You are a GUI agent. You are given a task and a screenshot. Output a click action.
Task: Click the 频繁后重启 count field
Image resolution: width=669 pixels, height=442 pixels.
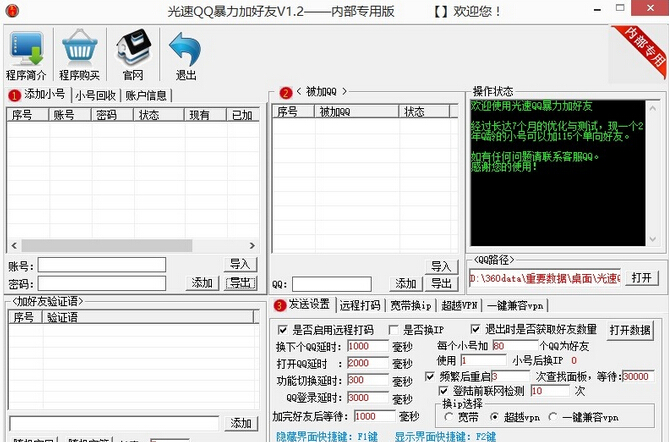[x=510, y=376]
